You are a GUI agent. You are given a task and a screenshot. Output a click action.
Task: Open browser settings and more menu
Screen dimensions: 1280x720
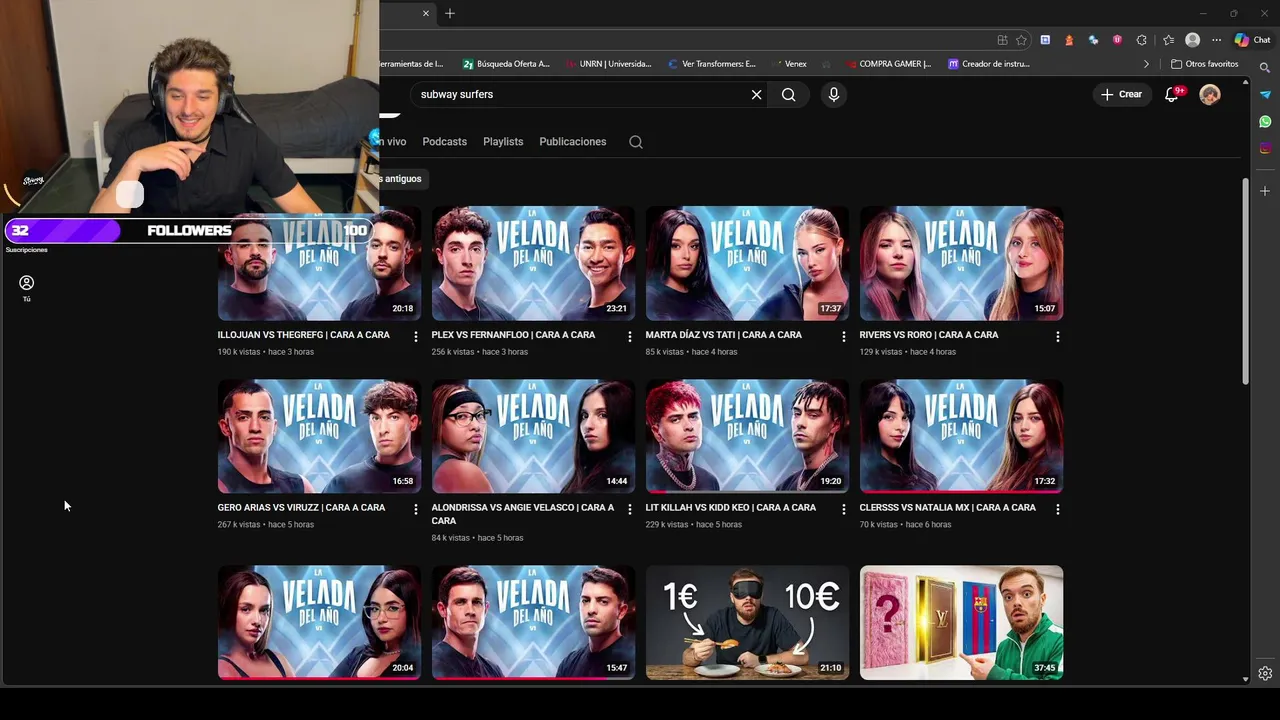1216,40
